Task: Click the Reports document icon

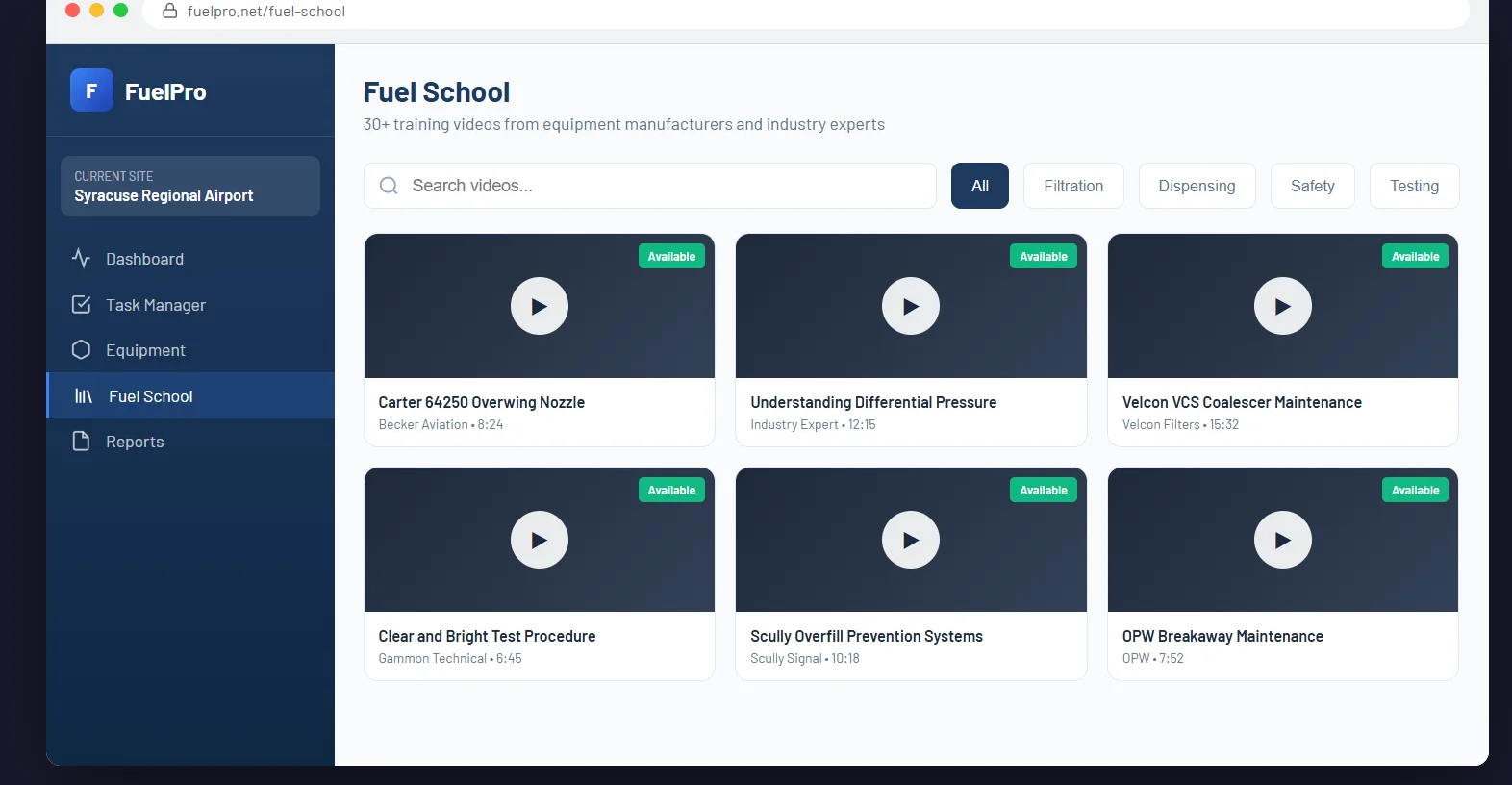Action: click(81, 442)
